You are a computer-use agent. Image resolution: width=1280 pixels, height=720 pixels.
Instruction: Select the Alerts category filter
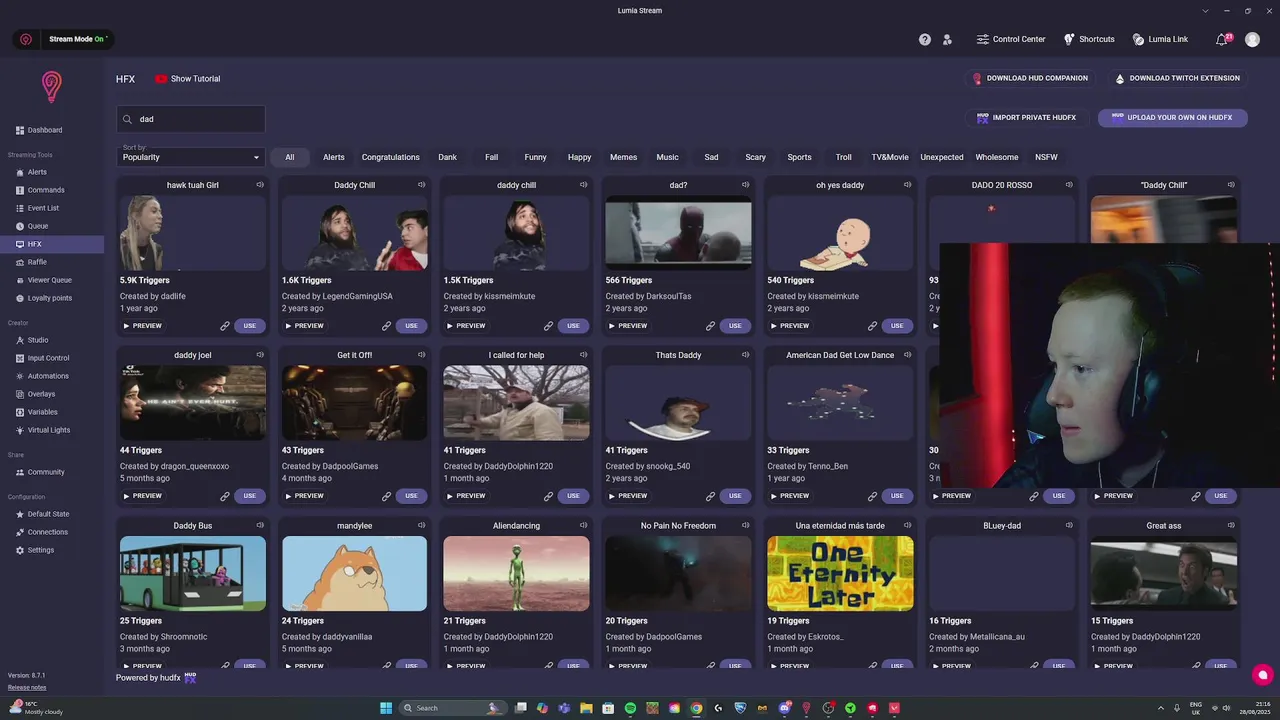click(334, 157)
